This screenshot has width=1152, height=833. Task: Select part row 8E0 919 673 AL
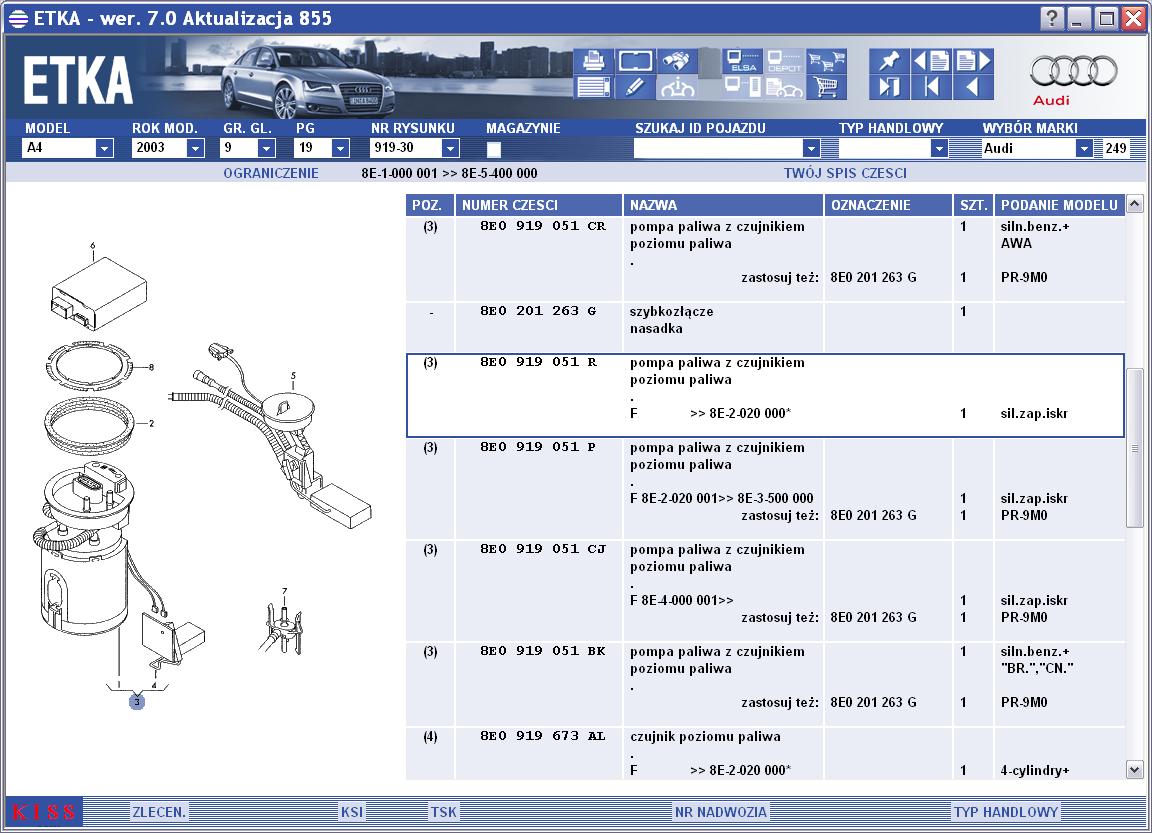tap(765, 754)
